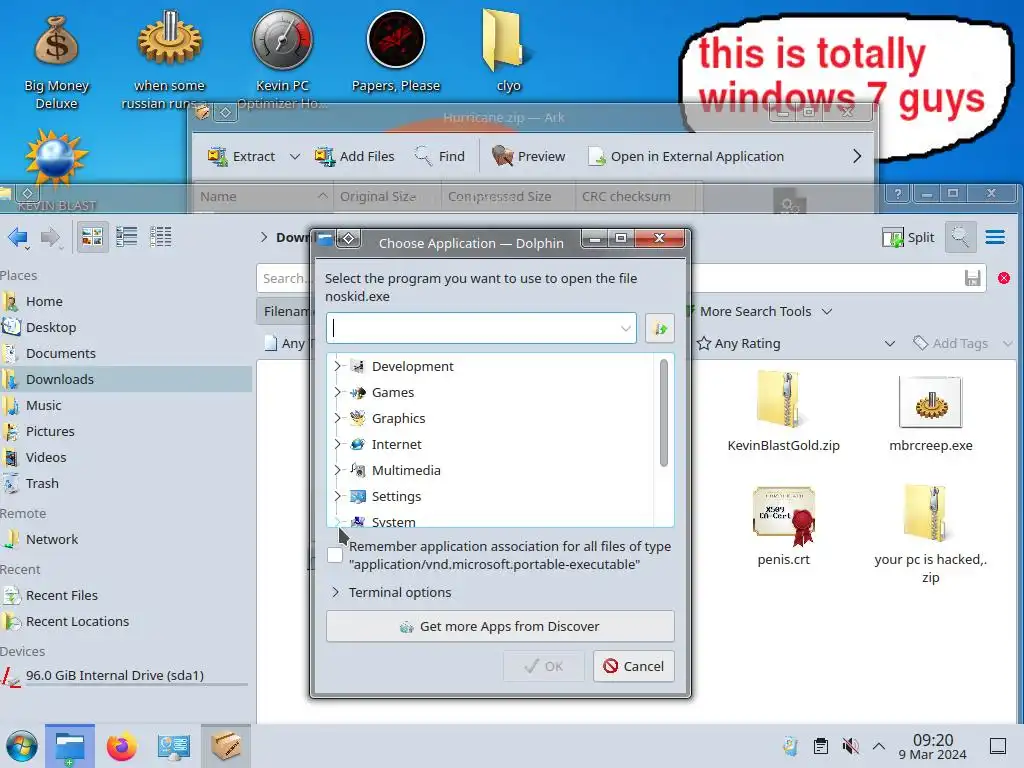
Task: Expand the Settings category
Action: tap(337, 496)
